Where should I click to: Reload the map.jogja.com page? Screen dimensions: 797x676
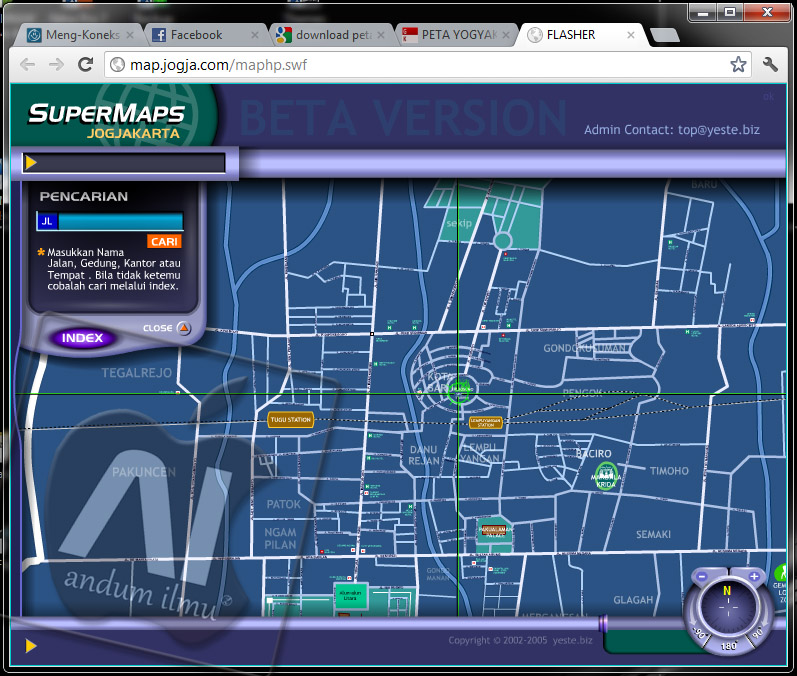[85, 65]
